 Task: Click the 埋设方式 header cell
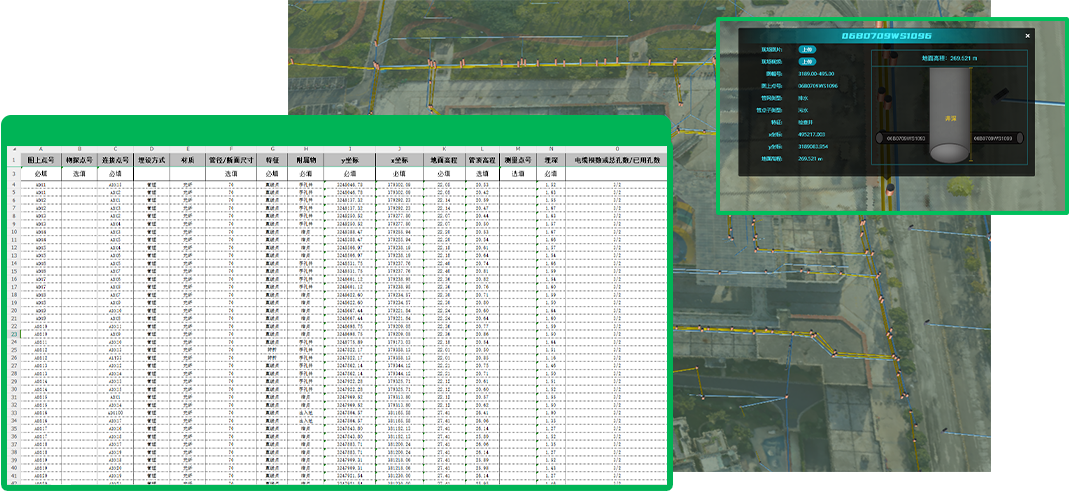(x=152, y=159)
